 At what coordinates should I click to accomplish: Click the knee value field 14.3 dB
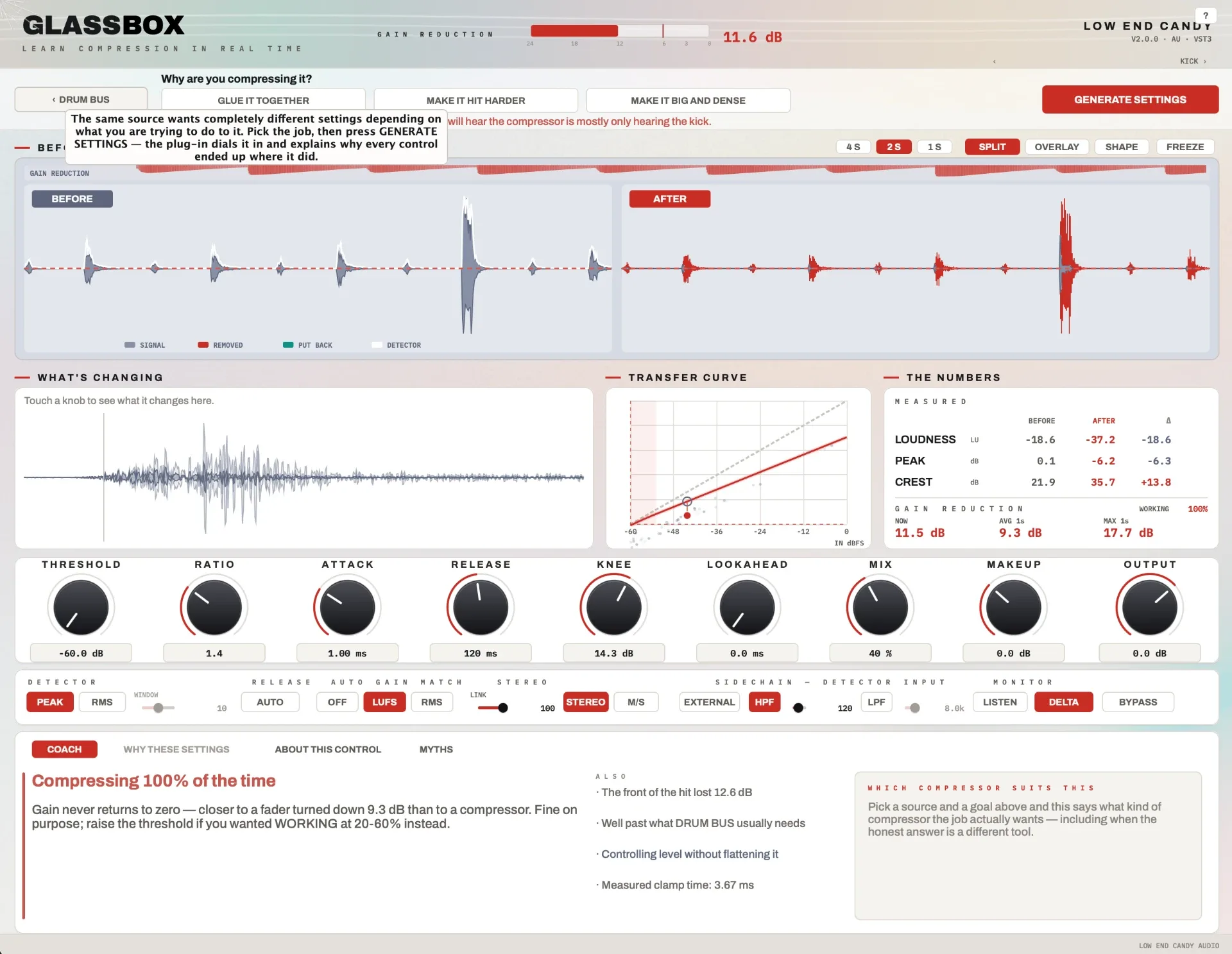click(614, 653)
